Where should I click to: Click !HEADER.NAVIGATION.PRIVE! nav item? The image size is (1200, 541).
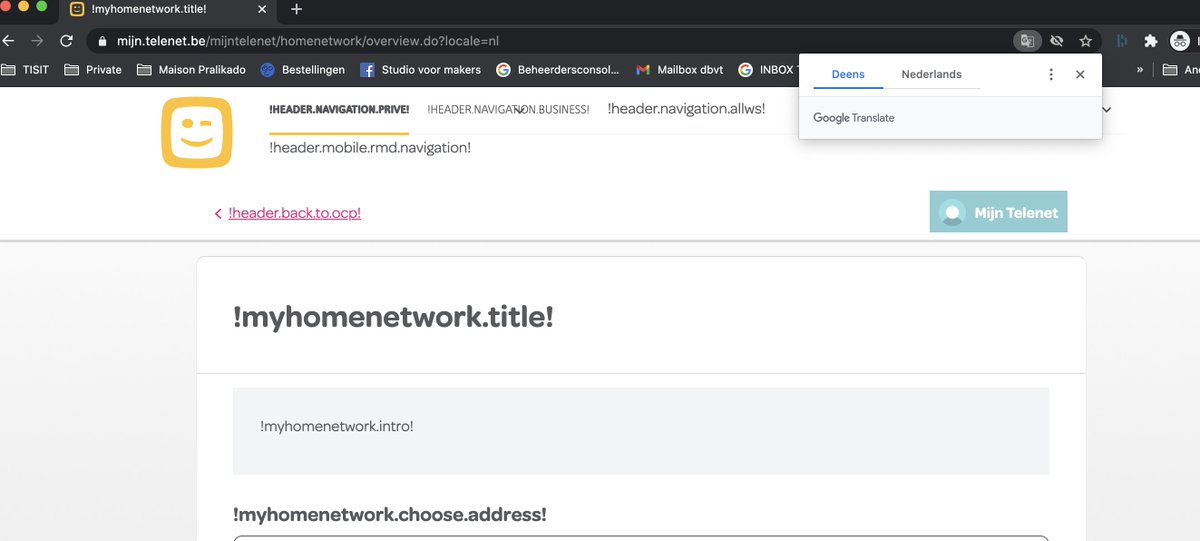(339, 110)
